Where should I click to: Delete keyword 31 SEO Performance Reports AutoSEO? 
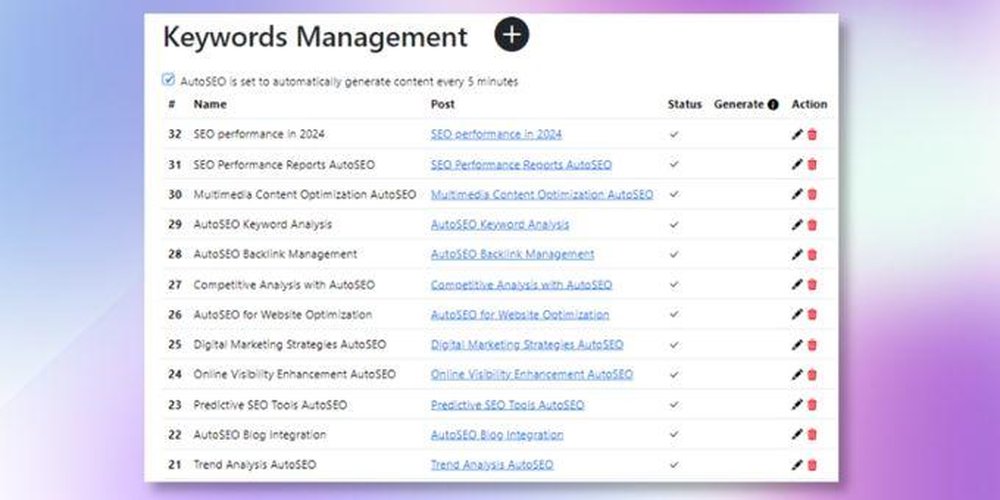tap(812, 165)
